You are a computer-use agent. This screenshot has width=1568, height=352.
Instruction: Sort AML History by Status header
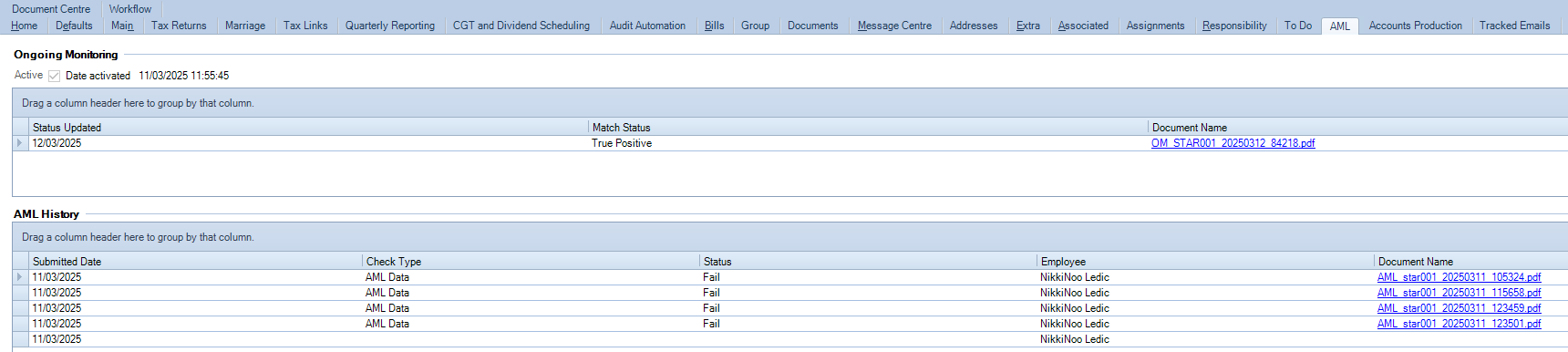(x=868, y=262)
